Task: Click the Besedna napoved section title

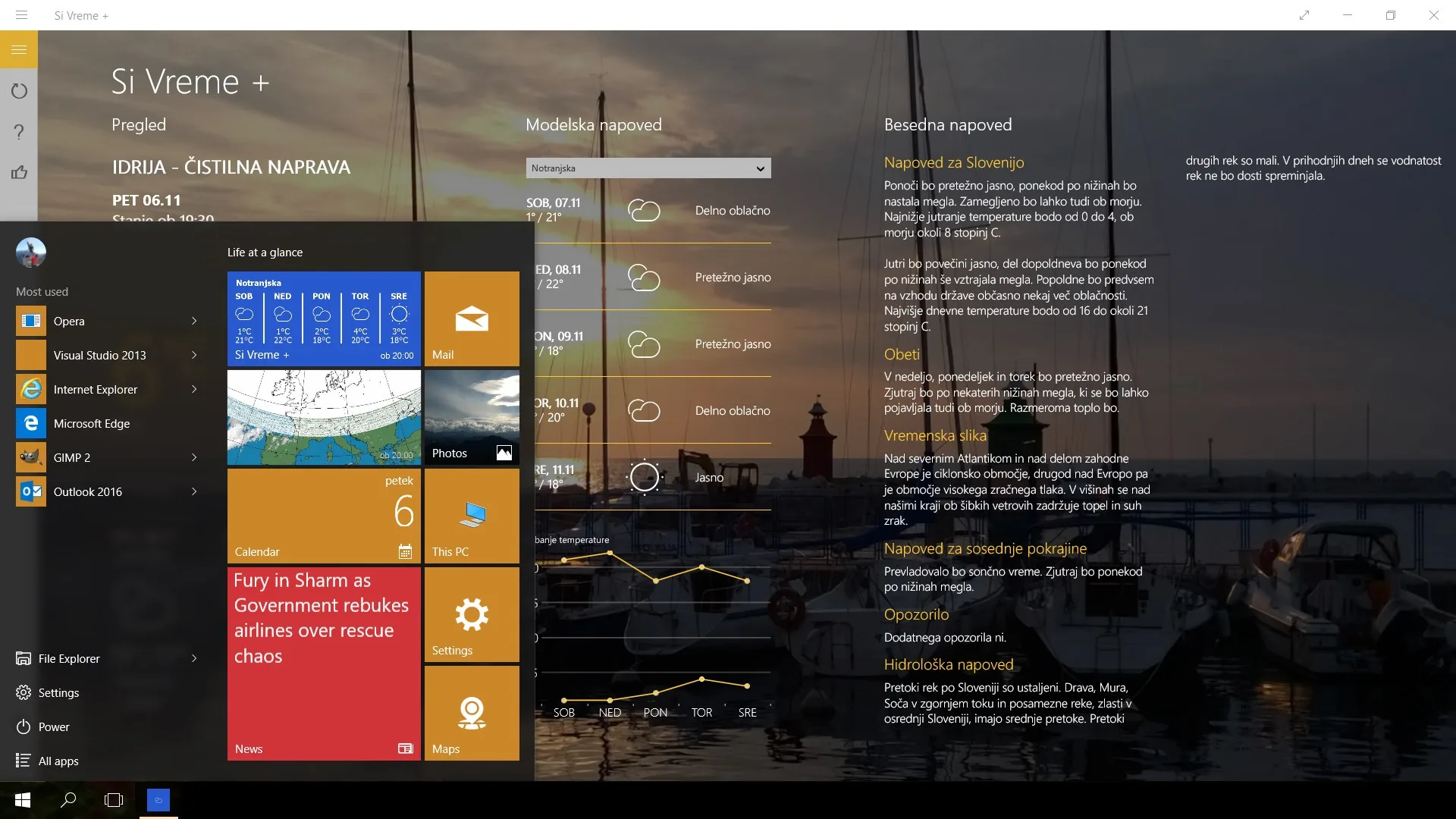Action: pyautogui.click(x=948, y=124)
